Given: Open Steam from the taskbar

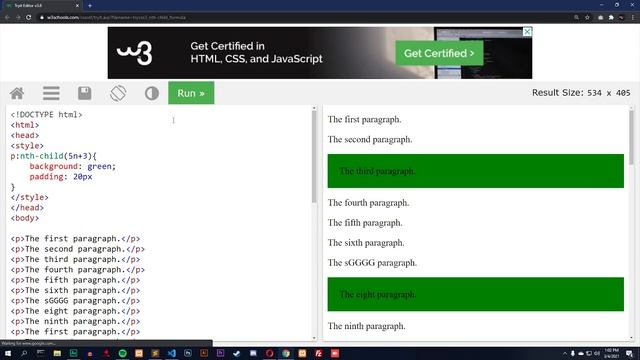Looking at the screenshot, I should pyautogui.click(x=237, y=353).
